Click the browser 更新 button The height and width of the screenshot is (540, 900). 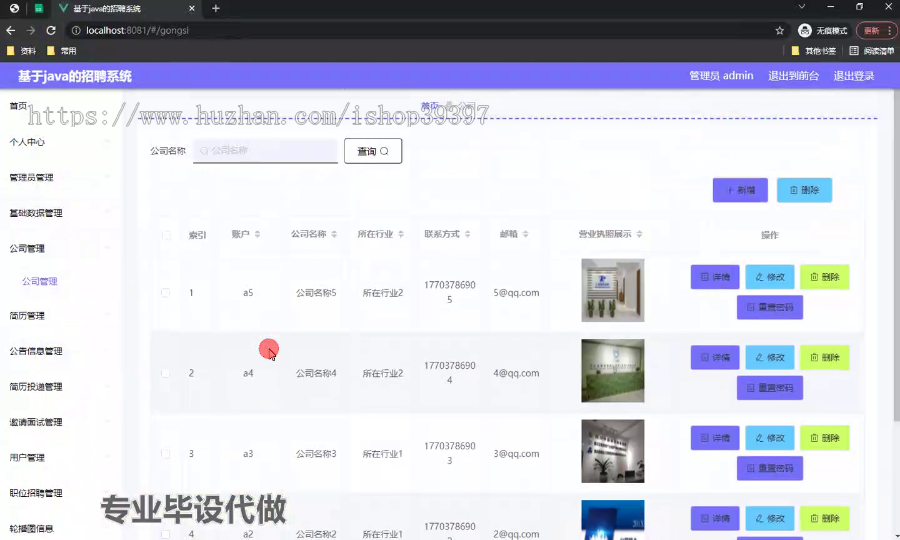(x=875, y=30)
